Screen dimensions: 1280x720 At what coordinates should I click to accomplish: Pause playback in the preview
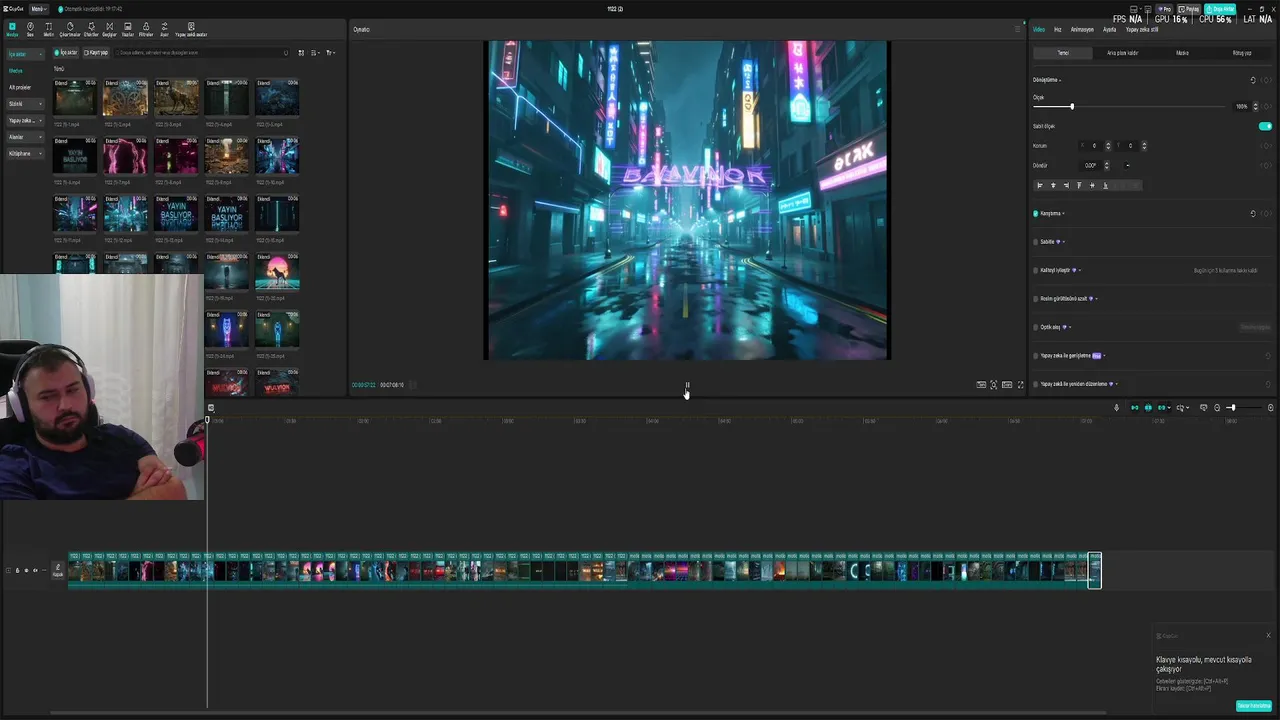point(687,385)
